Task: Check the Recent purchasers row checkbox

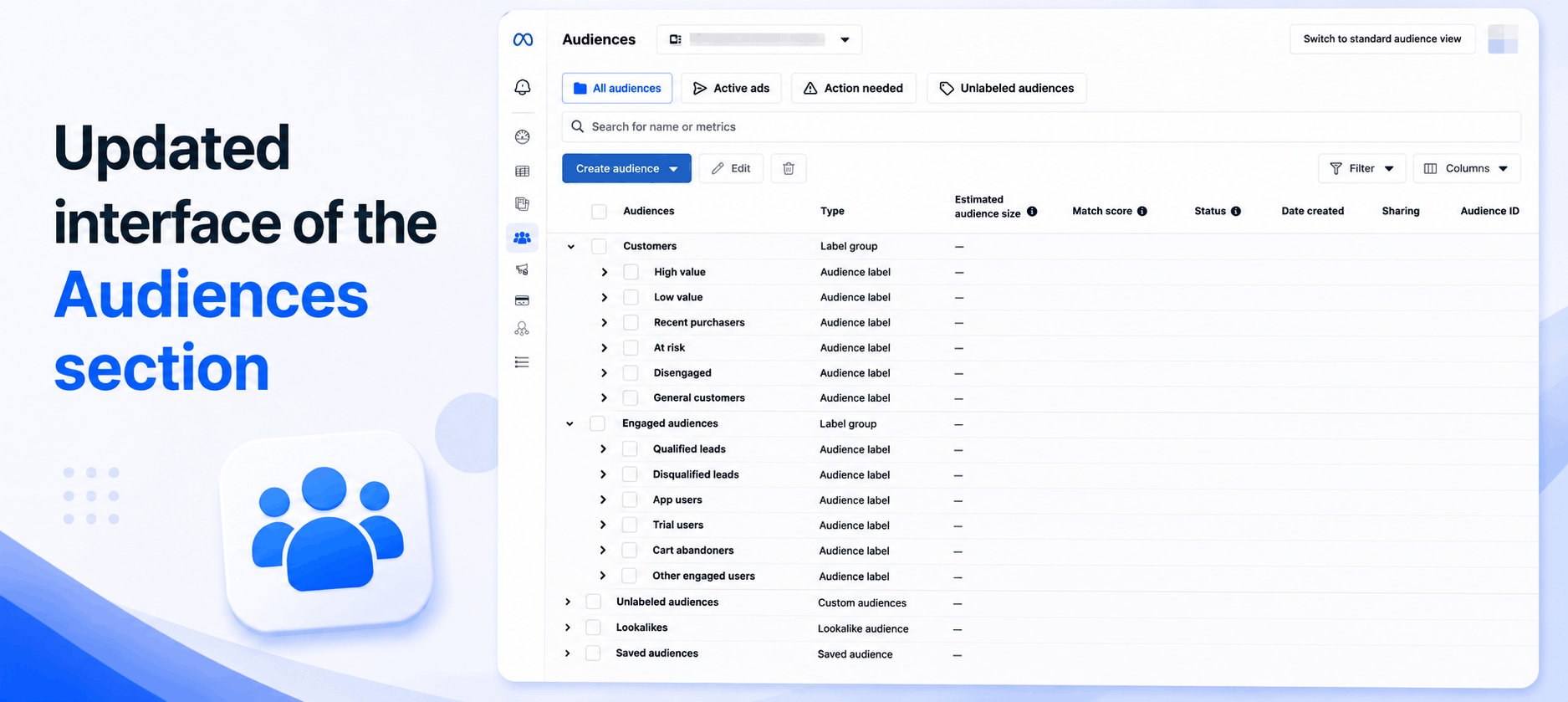Action: point(631,322)
